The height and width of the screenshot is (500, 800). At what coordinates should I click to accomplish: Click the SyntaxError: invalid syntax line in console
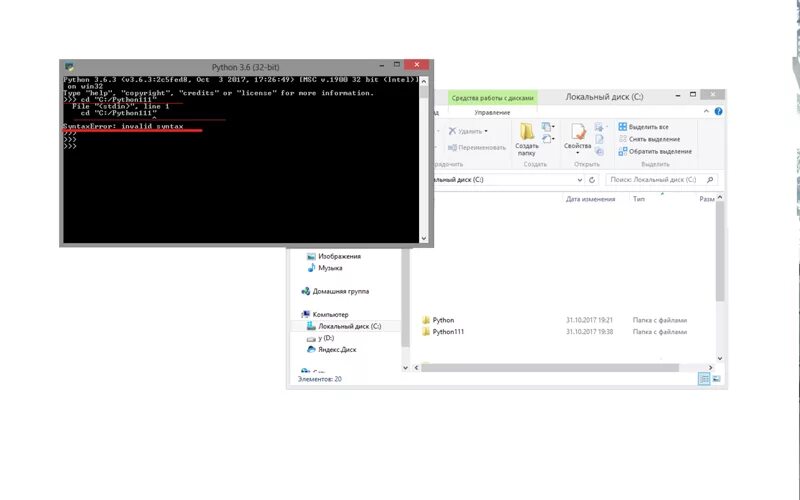(123, 126)
